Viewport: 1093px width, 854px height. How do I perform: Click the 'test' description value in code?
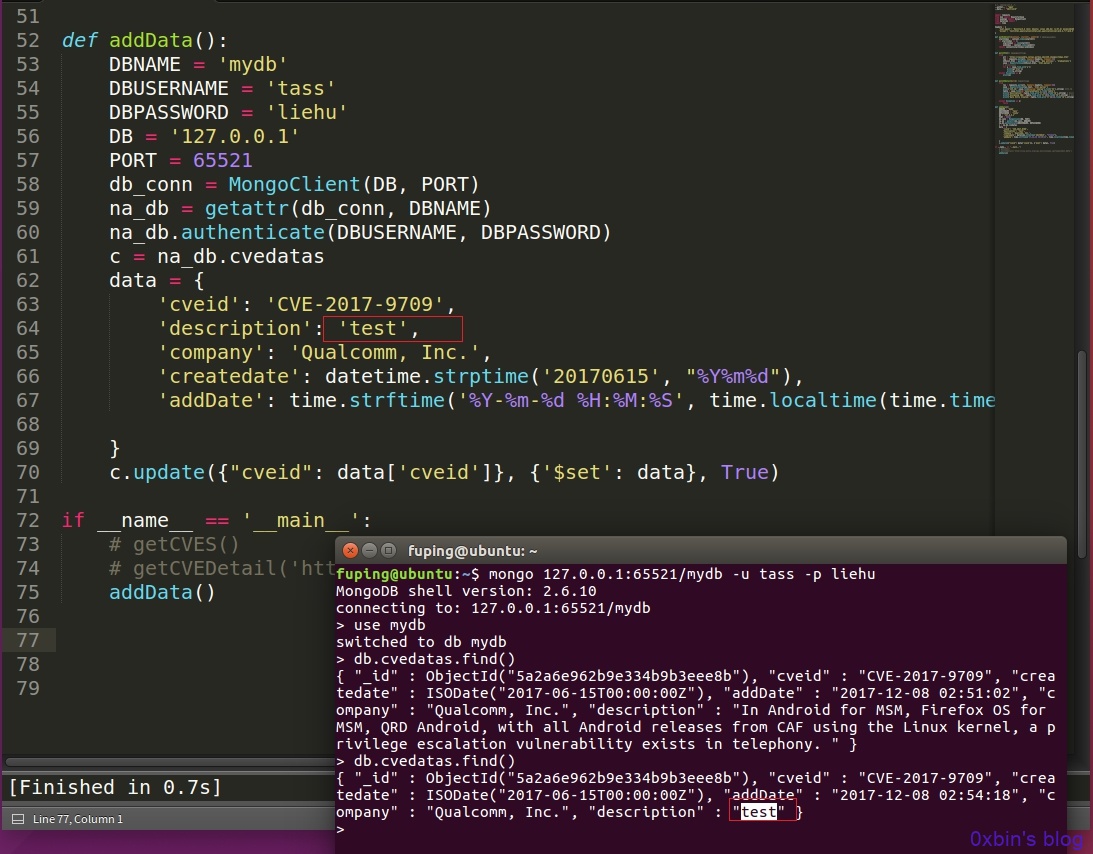373,328
